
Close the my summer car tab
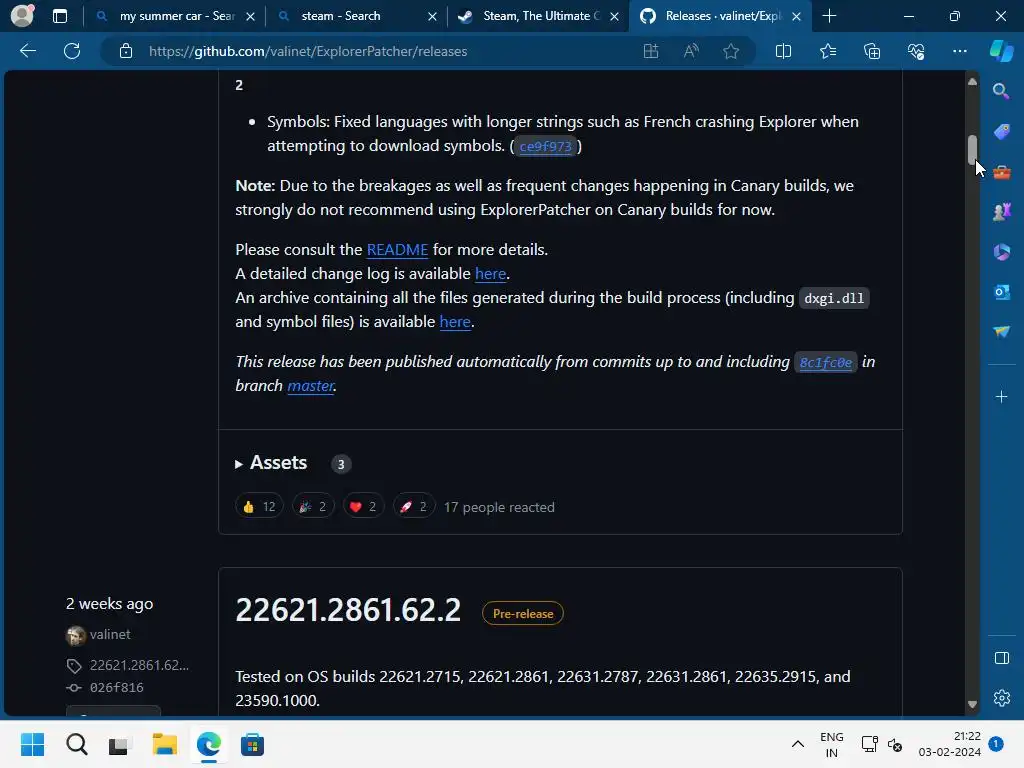250,16
